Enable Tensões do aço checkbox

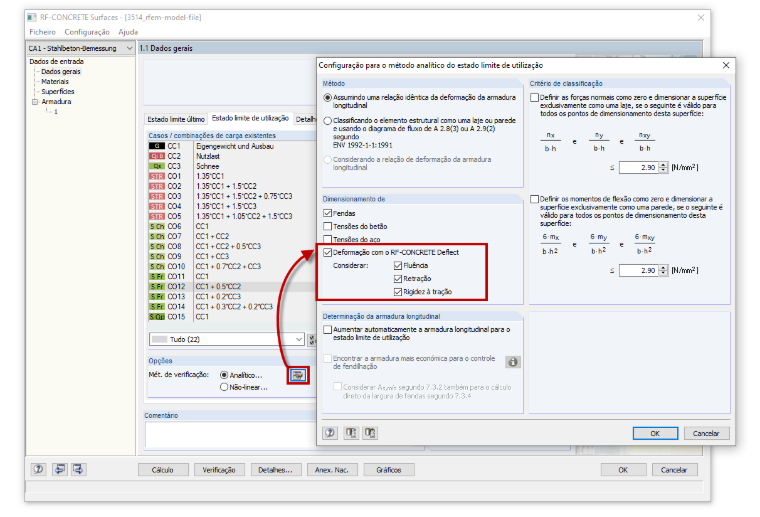328,239
